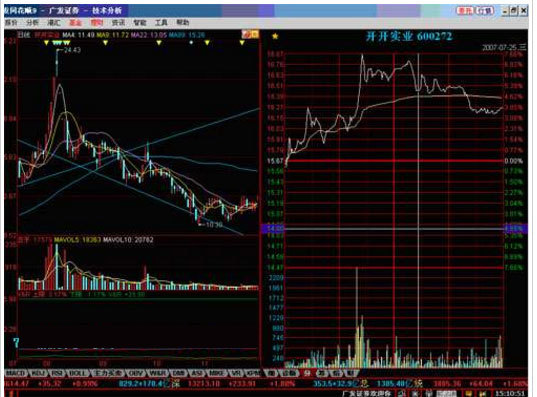Click the 15:10:51 clock in status bar
Screen dimensions: 537x397
tap(510, 393)
